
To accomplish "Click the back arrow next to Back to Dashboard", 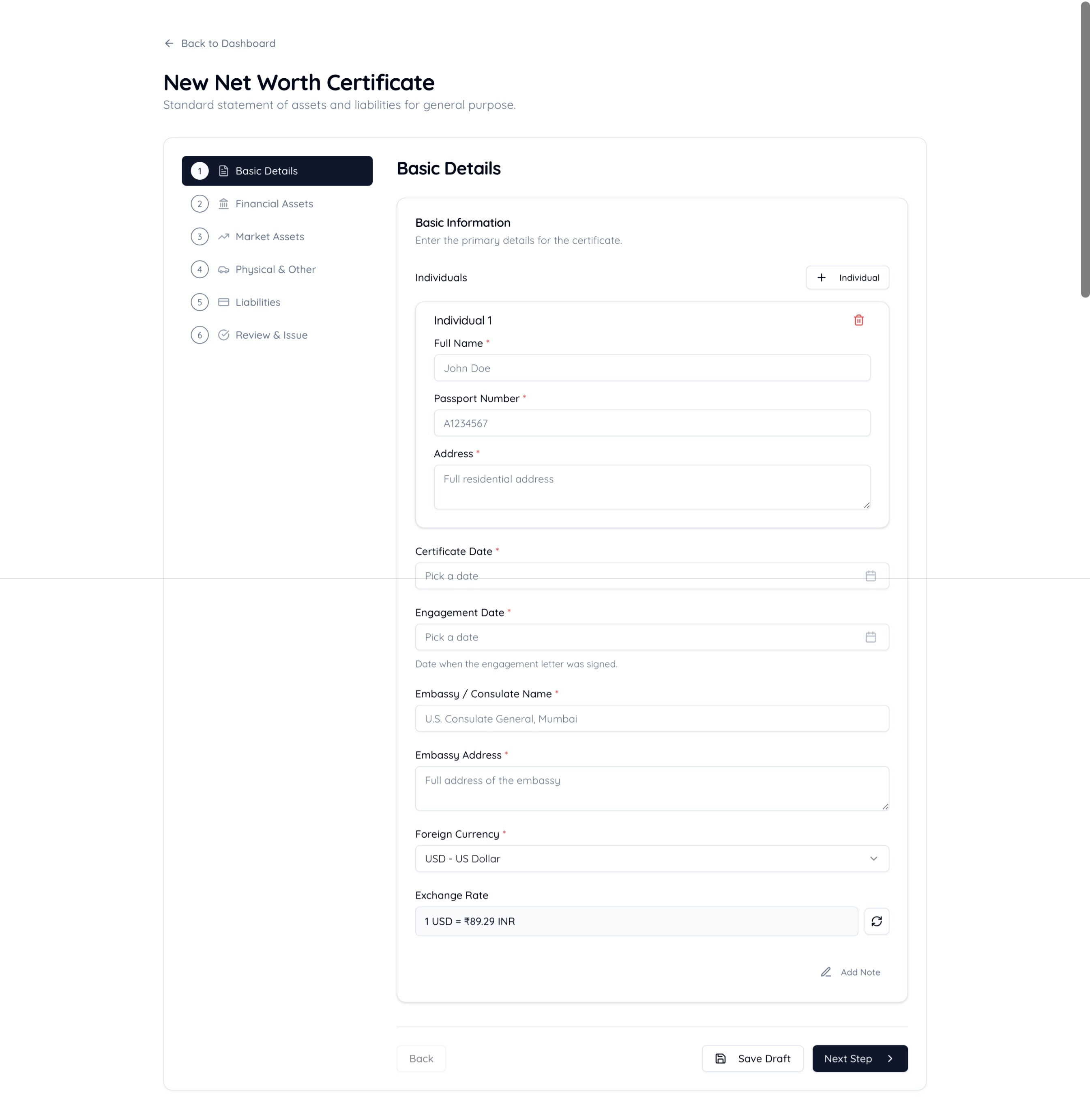I will point(168,43).
